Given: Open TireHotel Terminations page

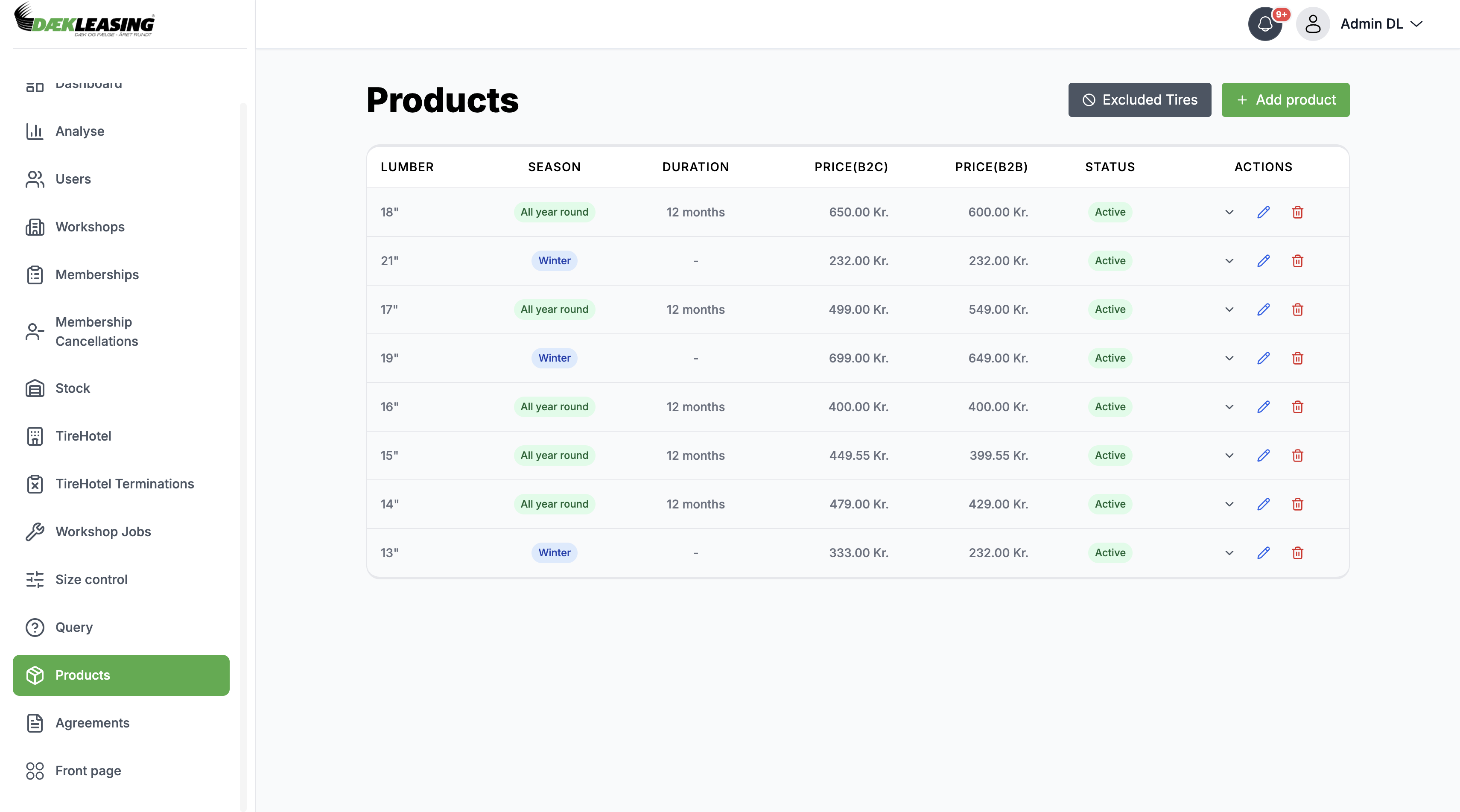Looking at the screenshot, I should tap(121, 484).
